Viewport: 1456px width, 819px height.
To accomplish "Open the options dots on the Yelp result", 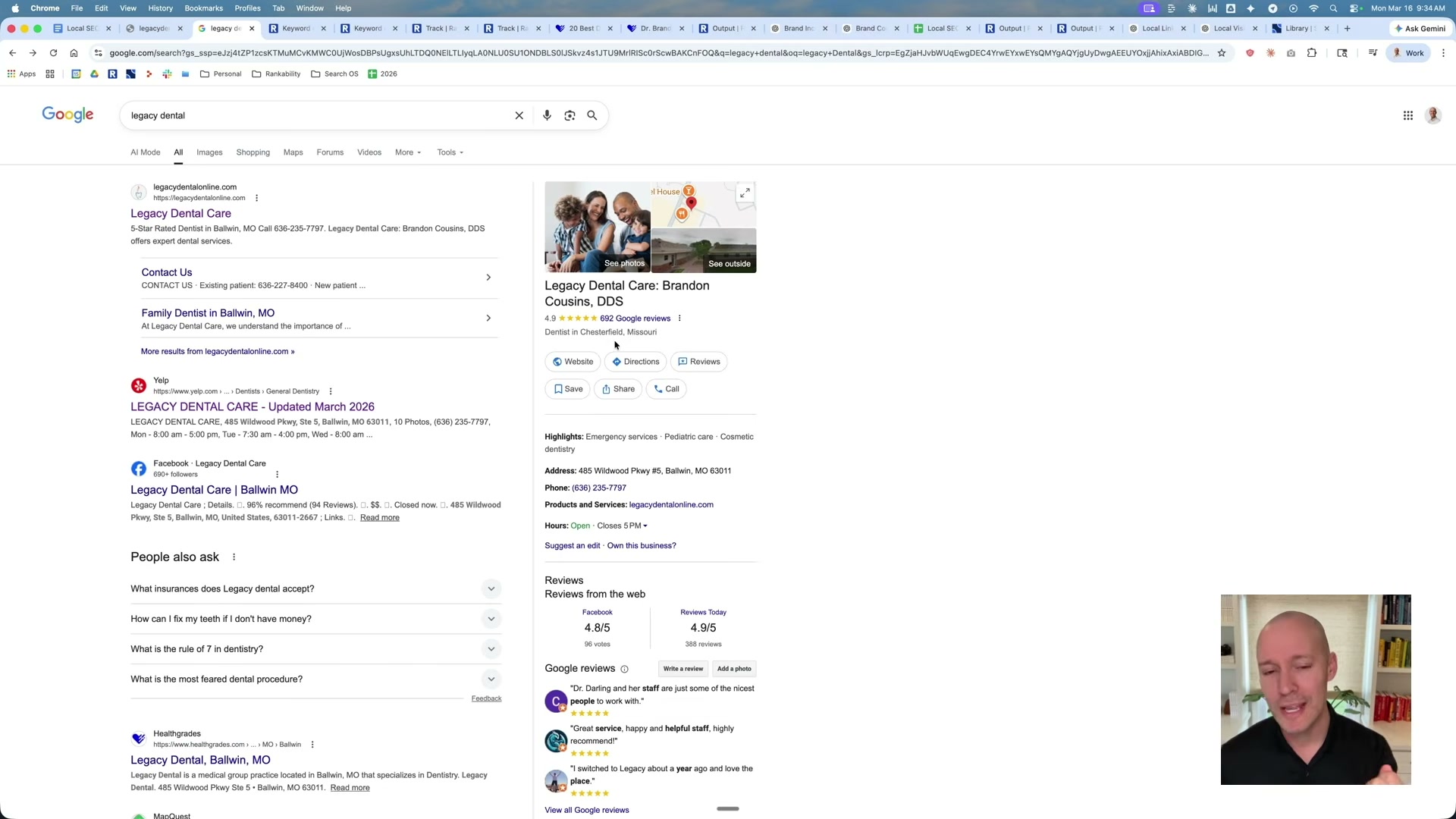I will point(331,391).
